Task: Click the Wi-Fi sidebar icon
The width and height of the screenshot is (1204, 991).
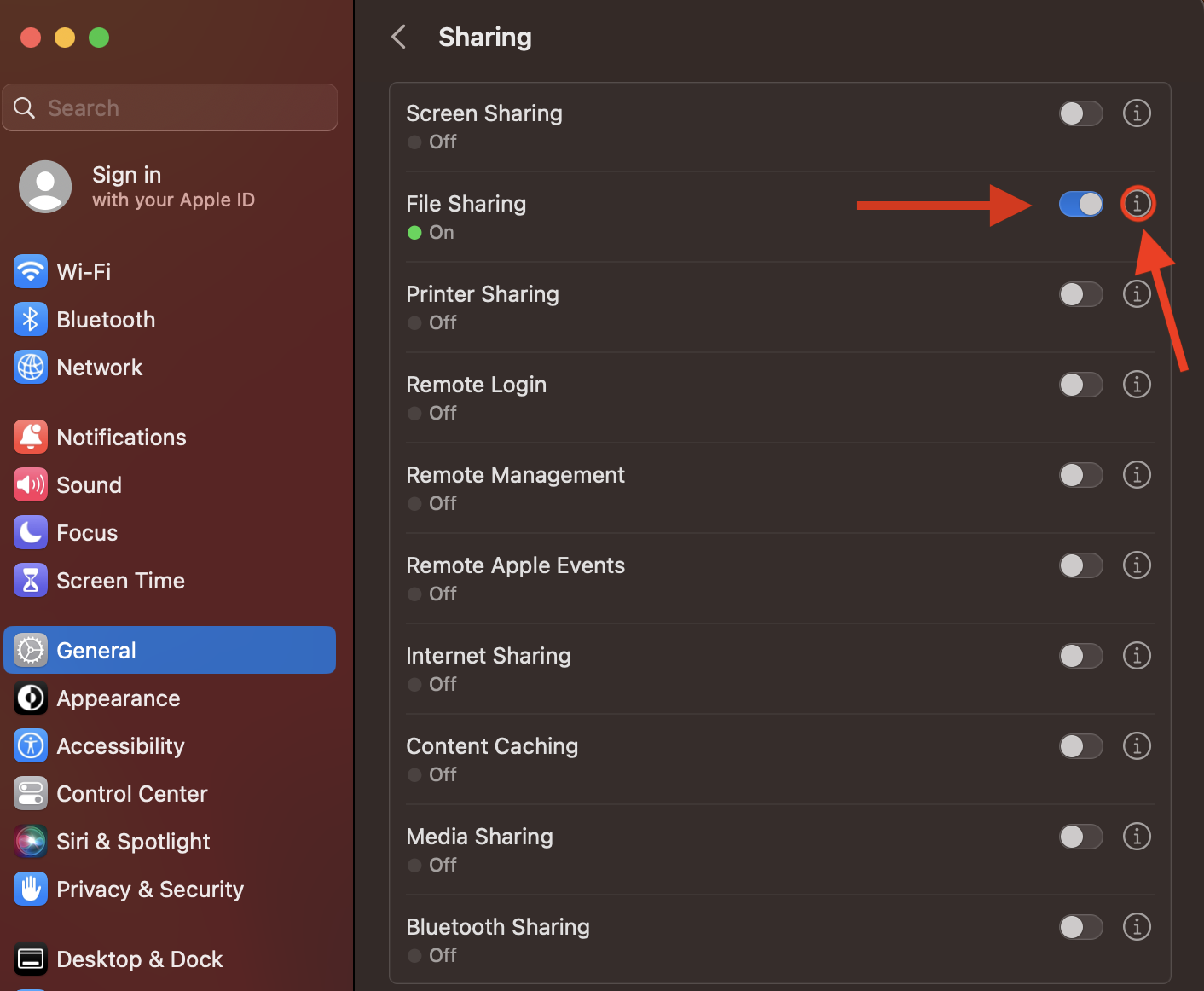Action: pyautogui.click(x=31, y=272)
